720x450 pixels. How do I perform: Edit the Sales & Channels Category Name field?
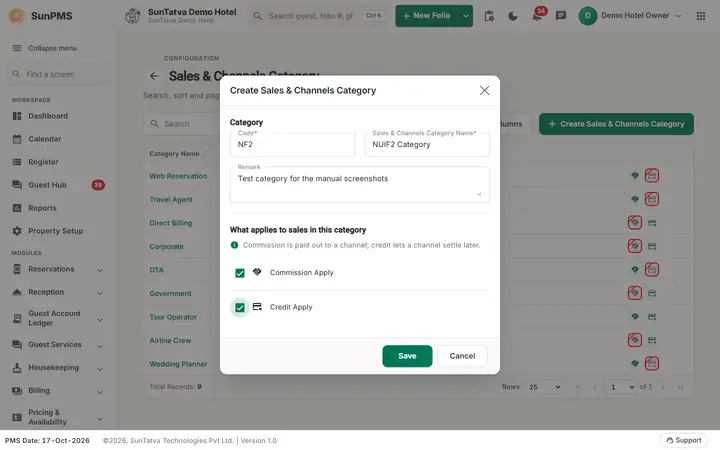427,145
